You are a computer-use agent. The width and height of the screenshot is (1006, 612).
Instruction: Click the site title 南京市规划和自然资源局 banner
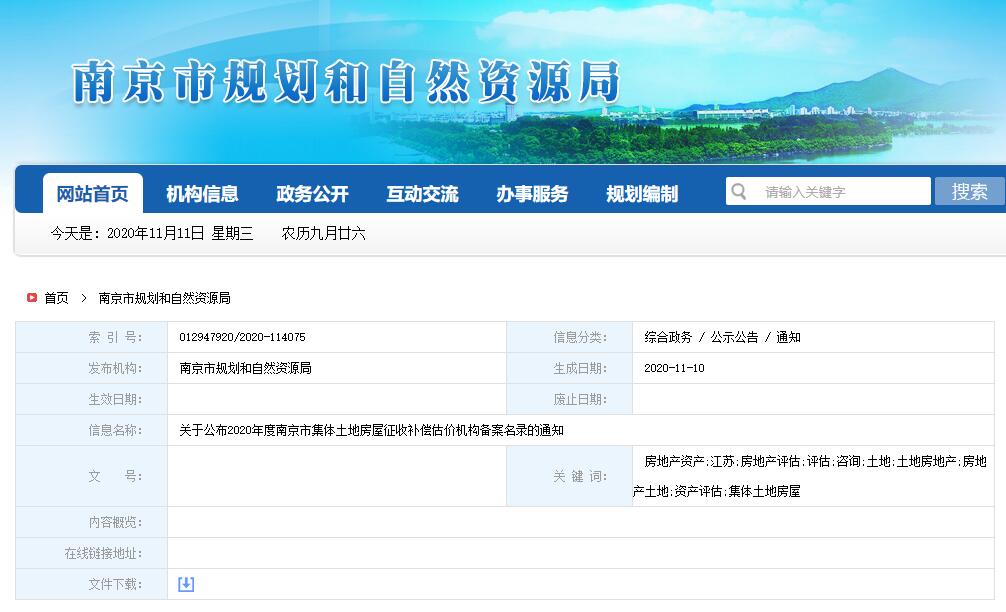[346, 82]
